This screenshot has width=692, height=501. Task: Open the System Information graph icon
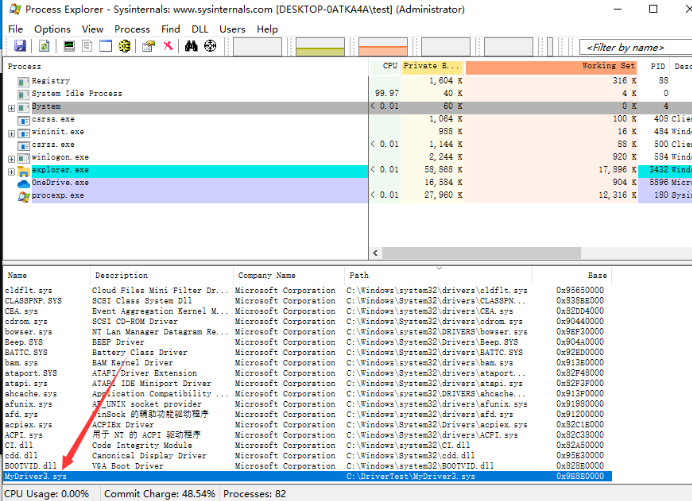pyautogui.click(x=69, y=46)
